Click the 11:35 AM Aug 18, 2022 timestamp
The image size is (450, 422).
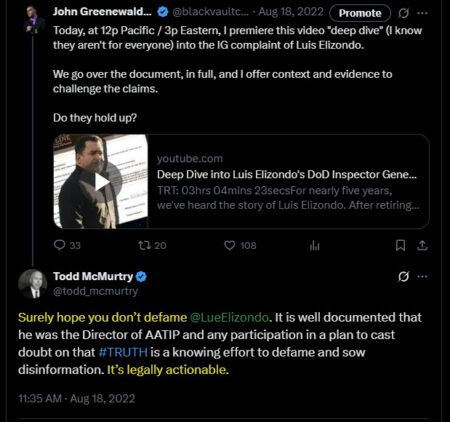(77, 399)
